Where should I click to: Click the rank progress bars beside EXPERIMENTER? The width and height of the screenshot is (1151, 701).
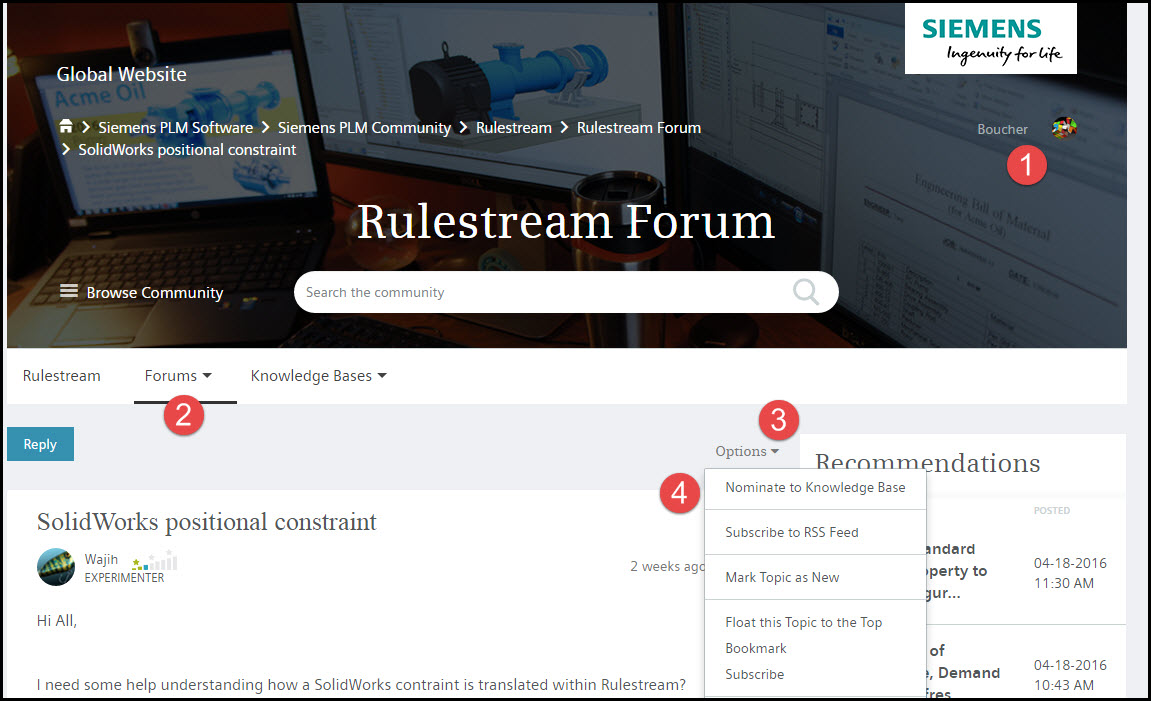click(154, 562)
